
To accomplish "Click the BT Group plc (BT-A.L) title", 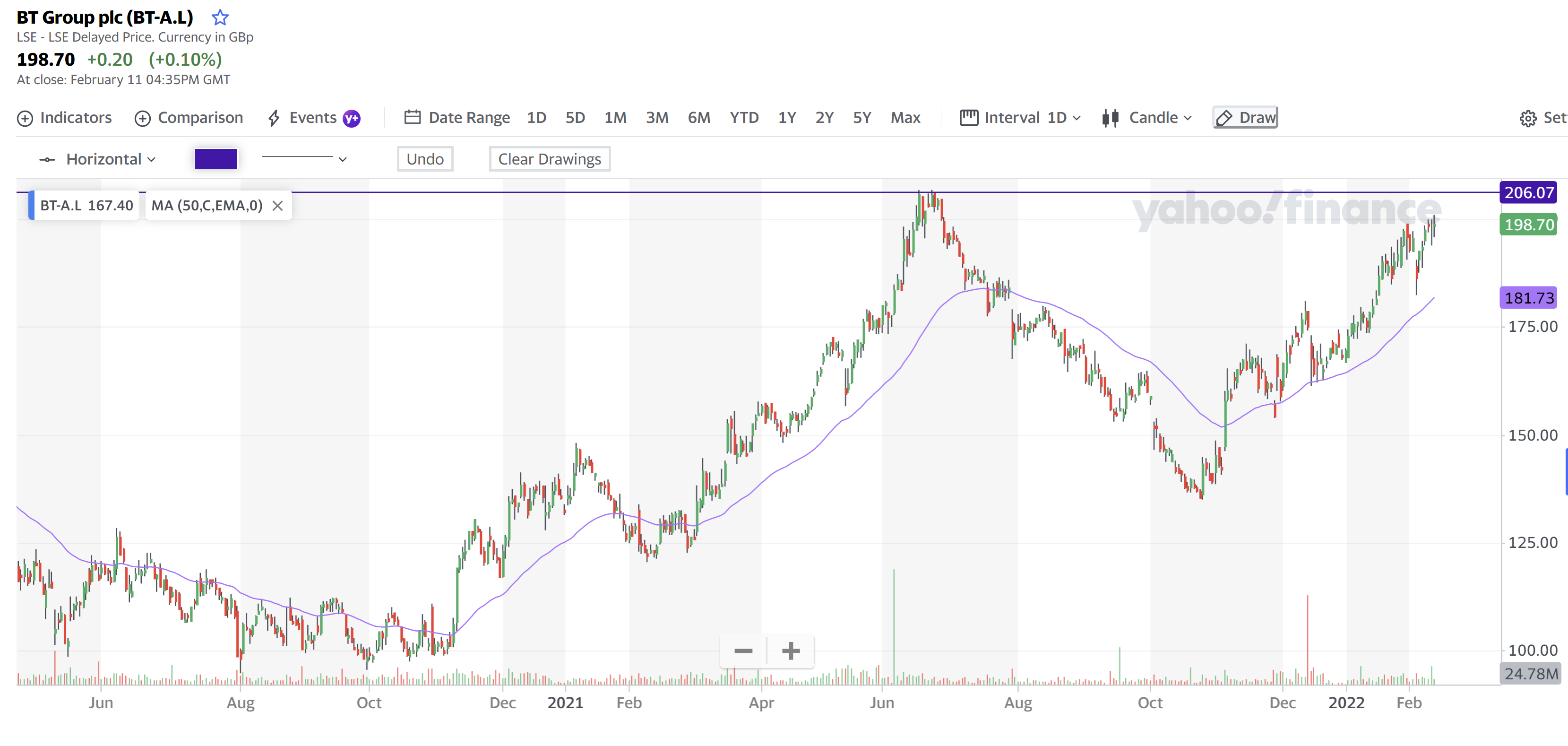I will click(x=105, y=17).
